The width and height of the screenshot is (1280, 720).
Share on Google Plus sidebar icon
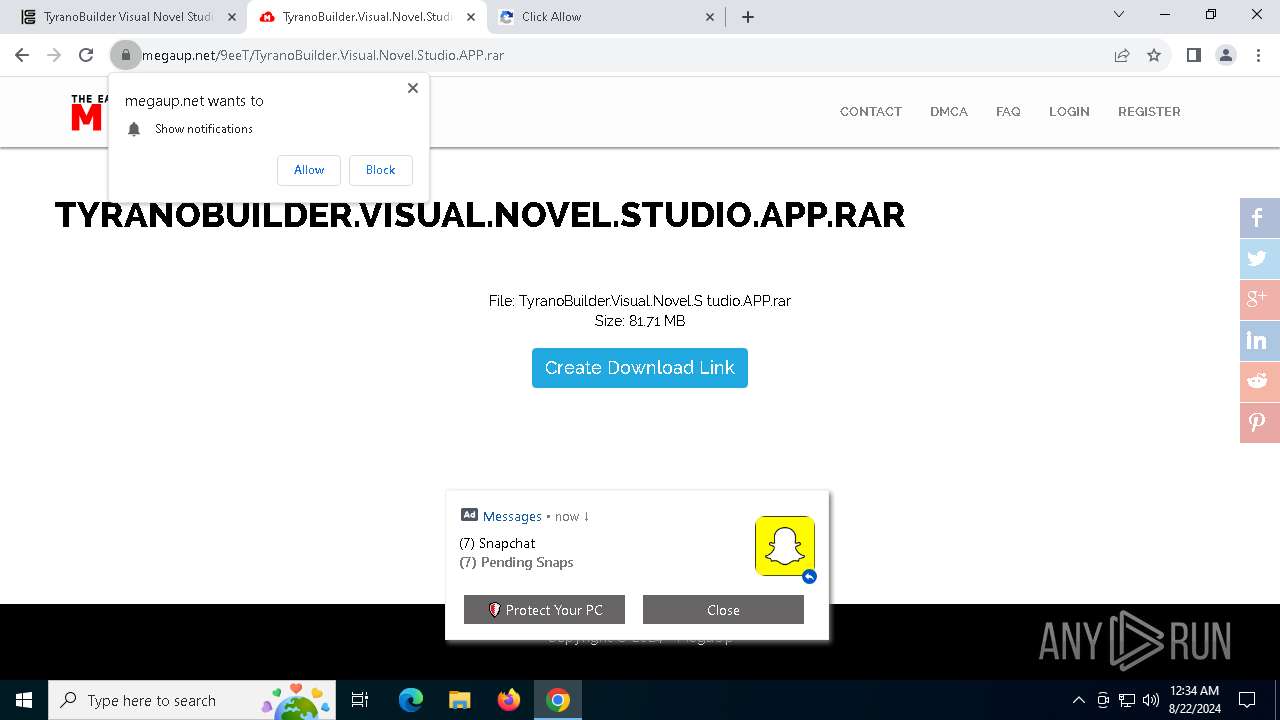[x=1260, y=300]
